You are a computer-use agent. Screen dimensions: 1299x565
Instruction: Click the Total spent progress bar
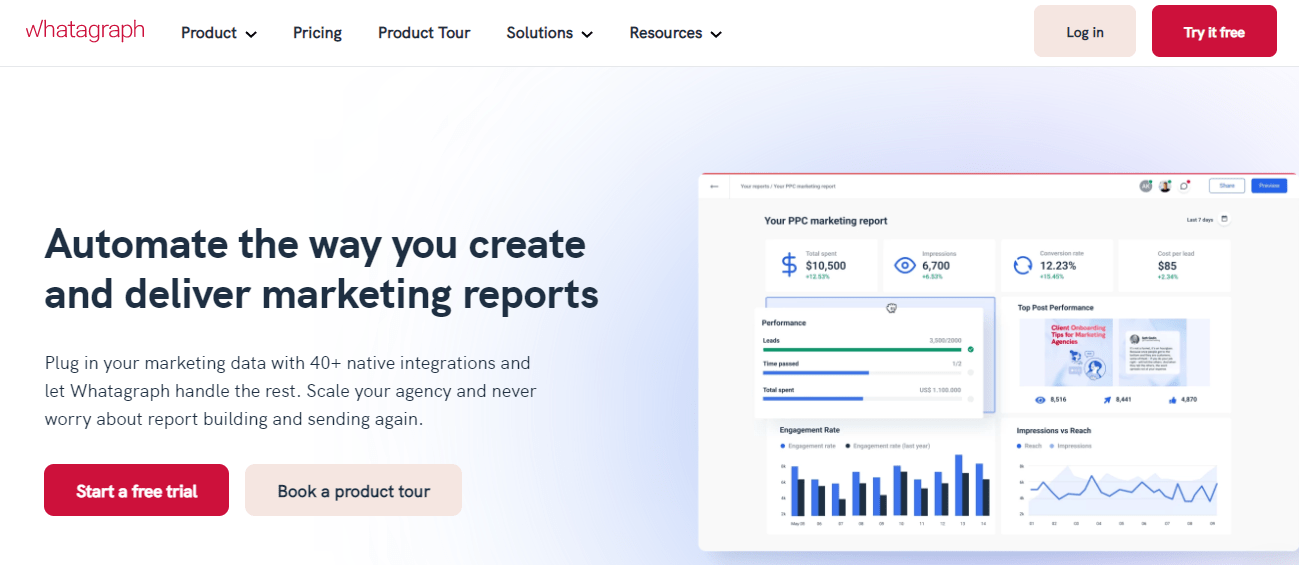click(x=862, y=398)
